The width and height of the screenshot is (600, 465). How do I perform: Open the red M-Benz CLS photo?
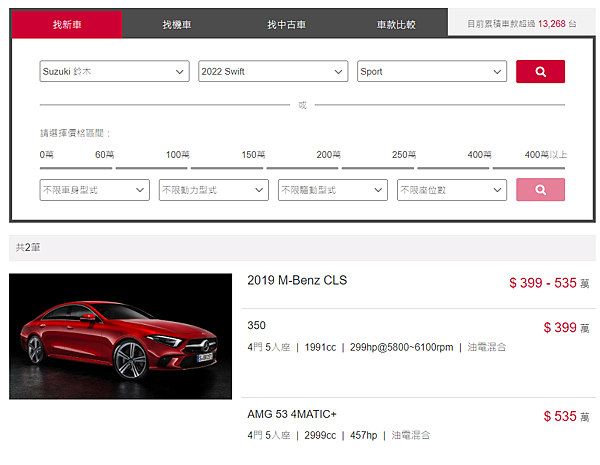click(x=121, y=336)
